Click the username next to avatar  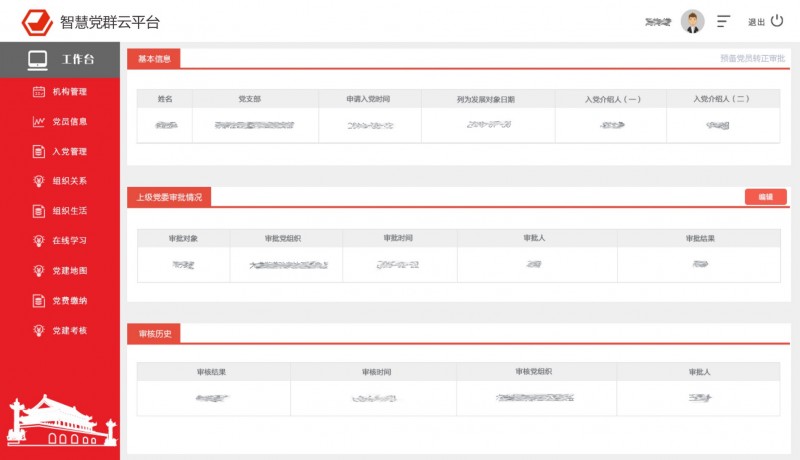[x=658, y=22]
